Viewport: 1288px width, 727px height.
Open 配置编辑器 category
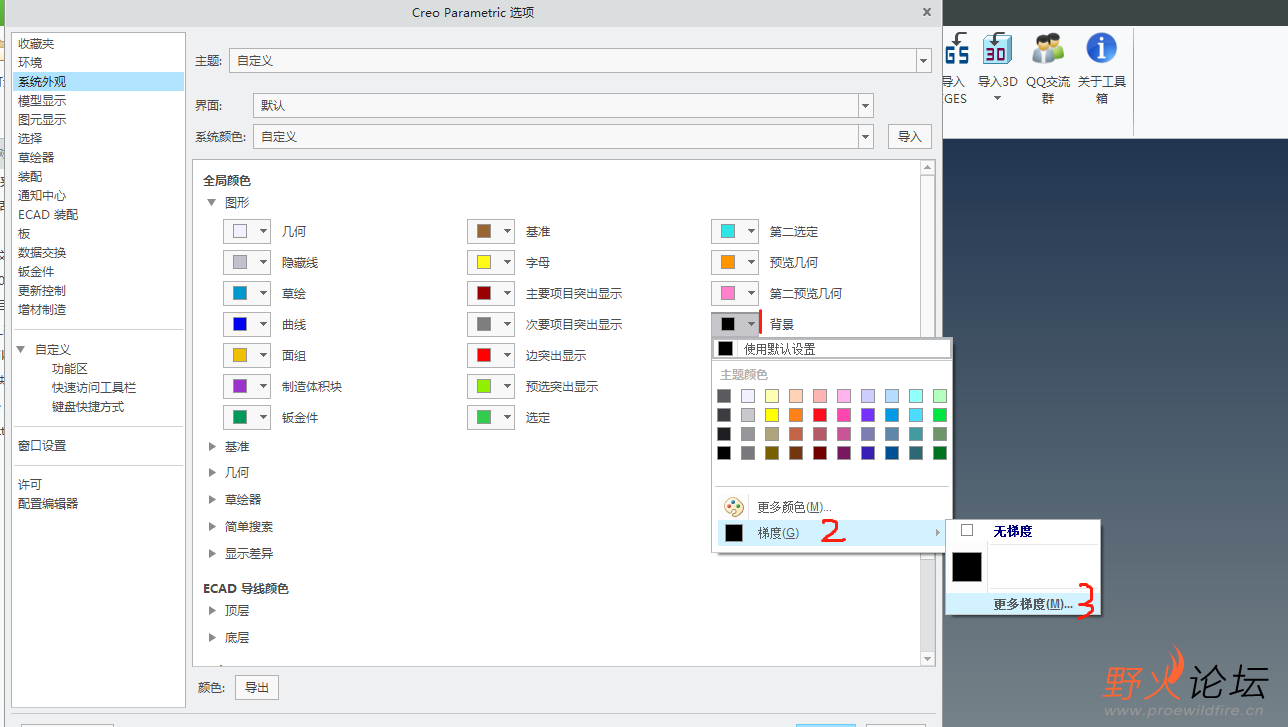point(48,504)
